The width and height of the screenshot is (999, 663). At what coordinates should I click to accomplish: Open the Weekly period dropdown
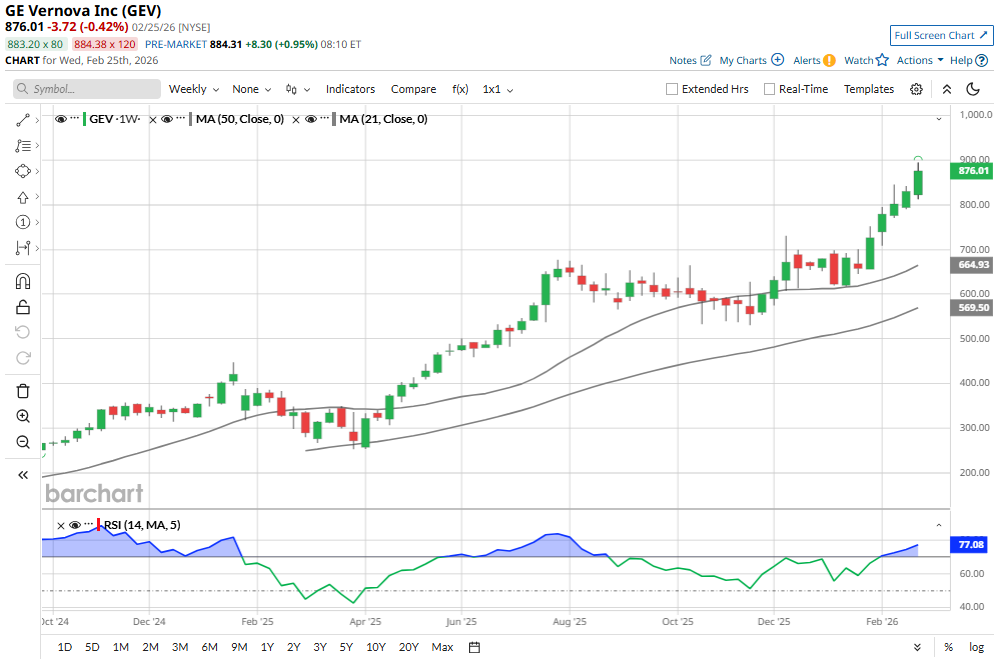click(194, 89)
